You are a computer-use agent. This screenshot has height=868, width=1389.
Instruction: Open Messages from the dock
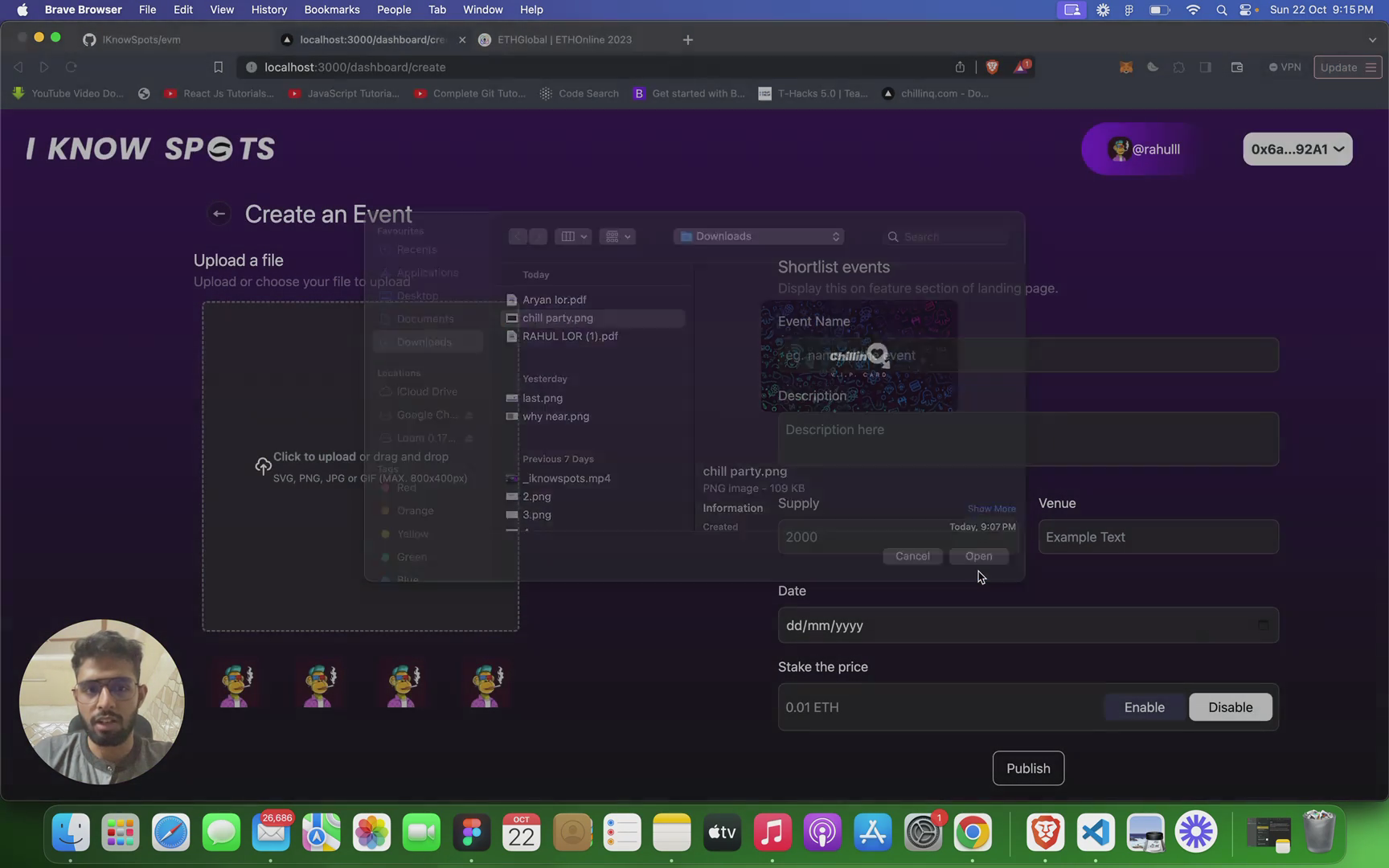coord(221,833)
